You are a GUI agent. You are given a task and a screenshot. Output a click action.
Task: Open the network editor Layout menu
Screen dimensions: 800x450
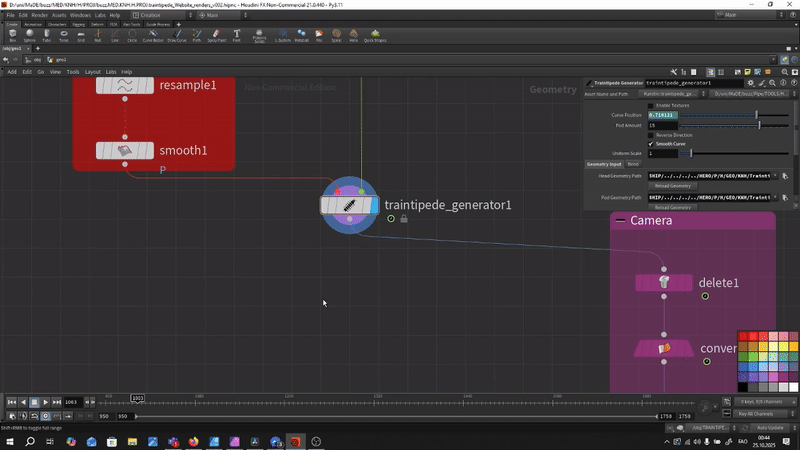click(x=92, y=72)
